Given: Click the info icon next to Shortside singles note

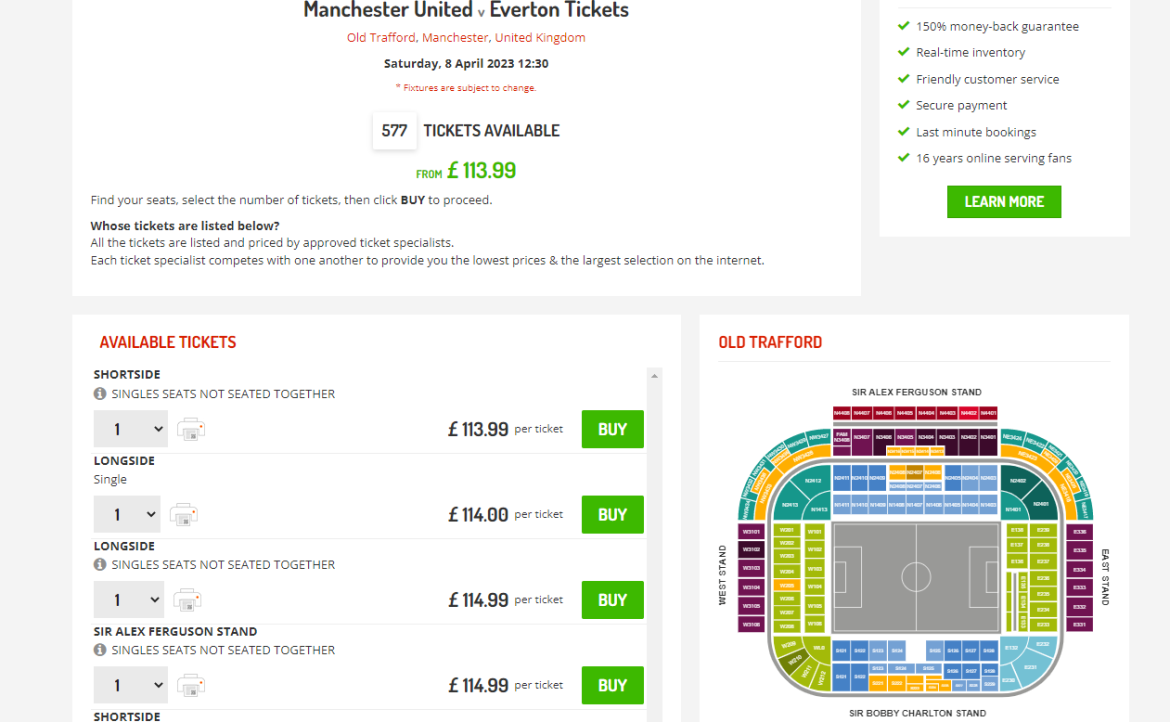Looking at the screenshot, I should tap(99, 393).
